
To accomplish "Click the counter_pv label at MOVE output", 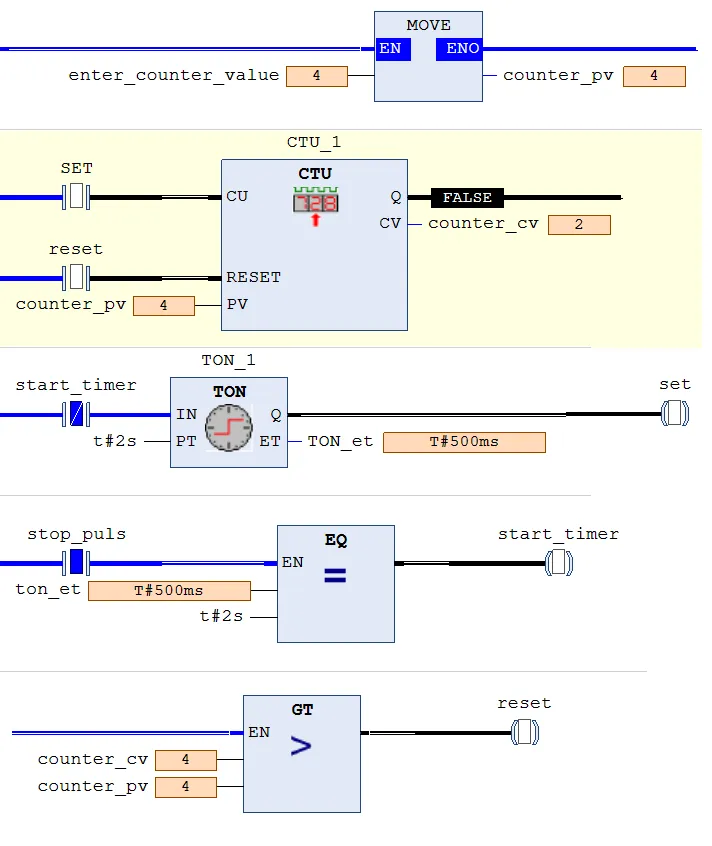I will [x=558, y=76].
